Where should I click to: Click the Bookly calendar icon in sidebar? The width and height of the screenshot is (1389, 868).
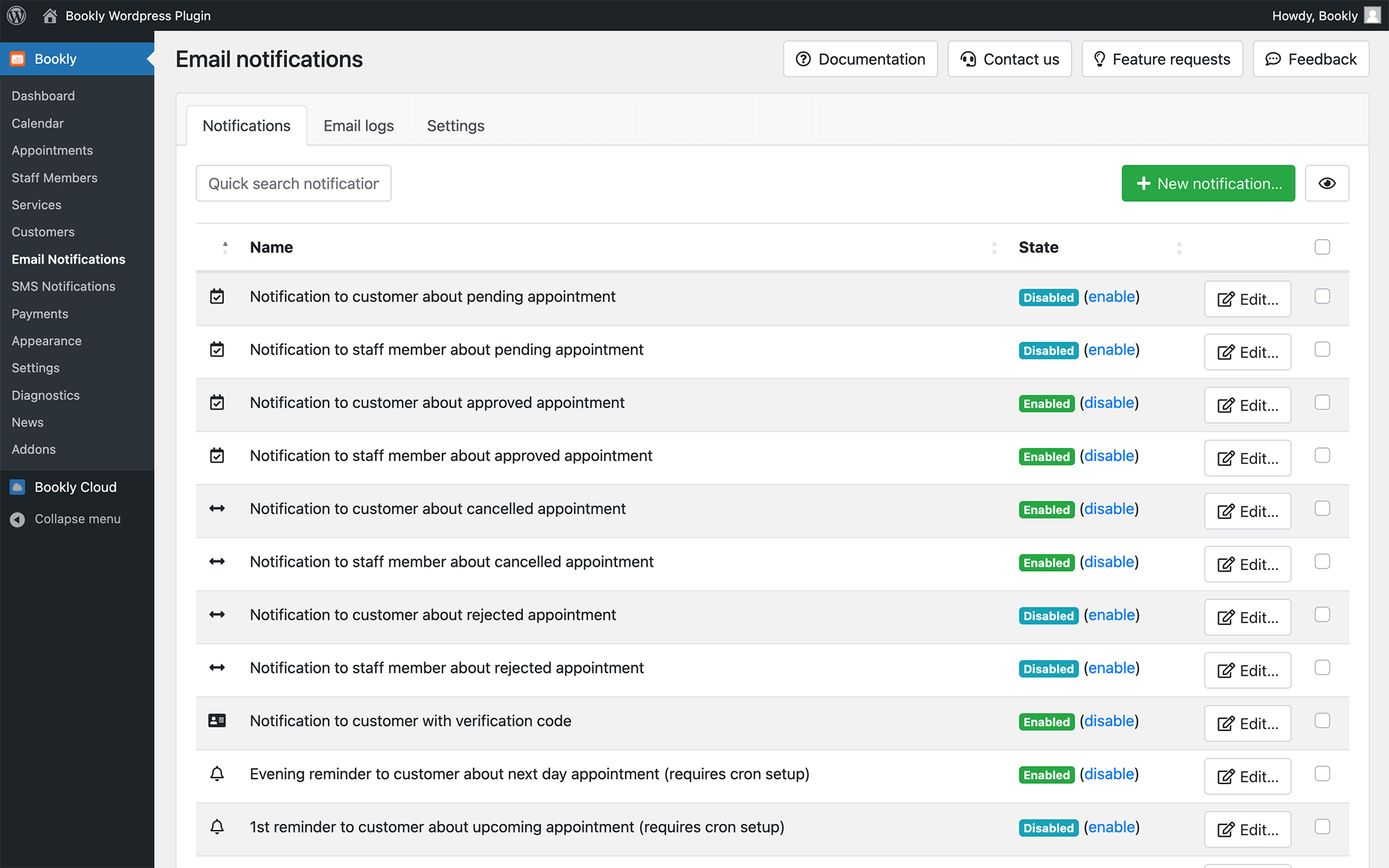17,59
